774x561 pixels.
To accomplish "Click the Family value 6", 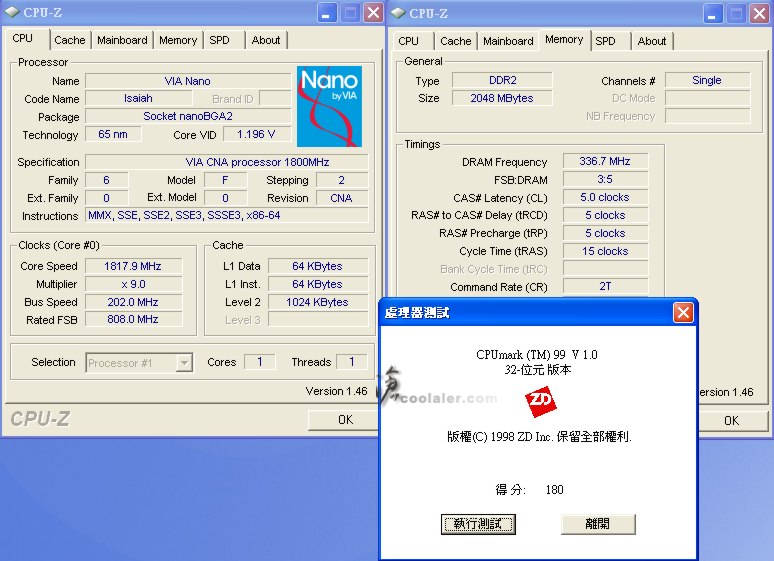I will click(x=107, y=180).
